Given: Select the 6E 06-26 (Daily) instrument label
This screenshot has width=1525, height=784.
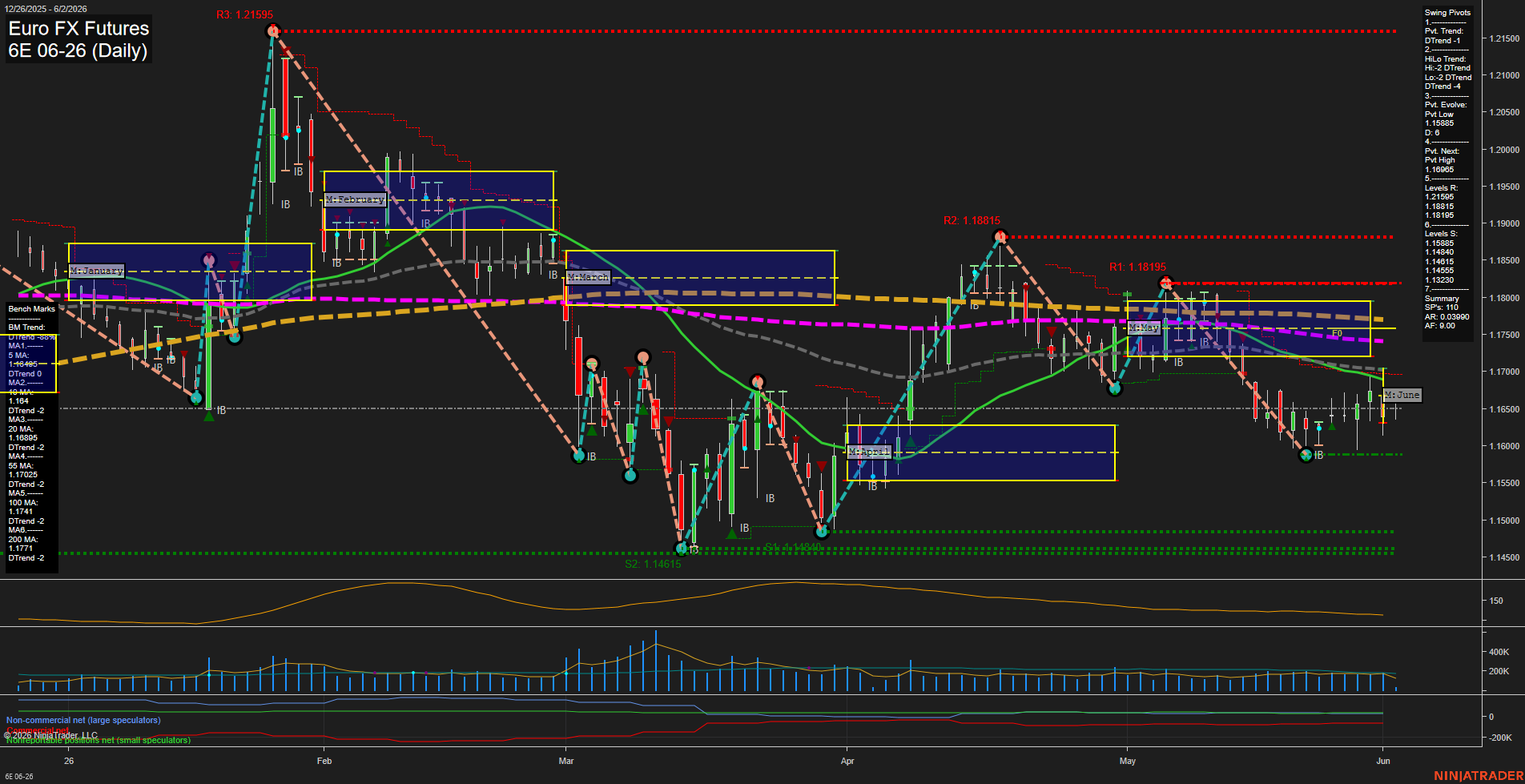Looking at the screenshot, I should [78, 51].
